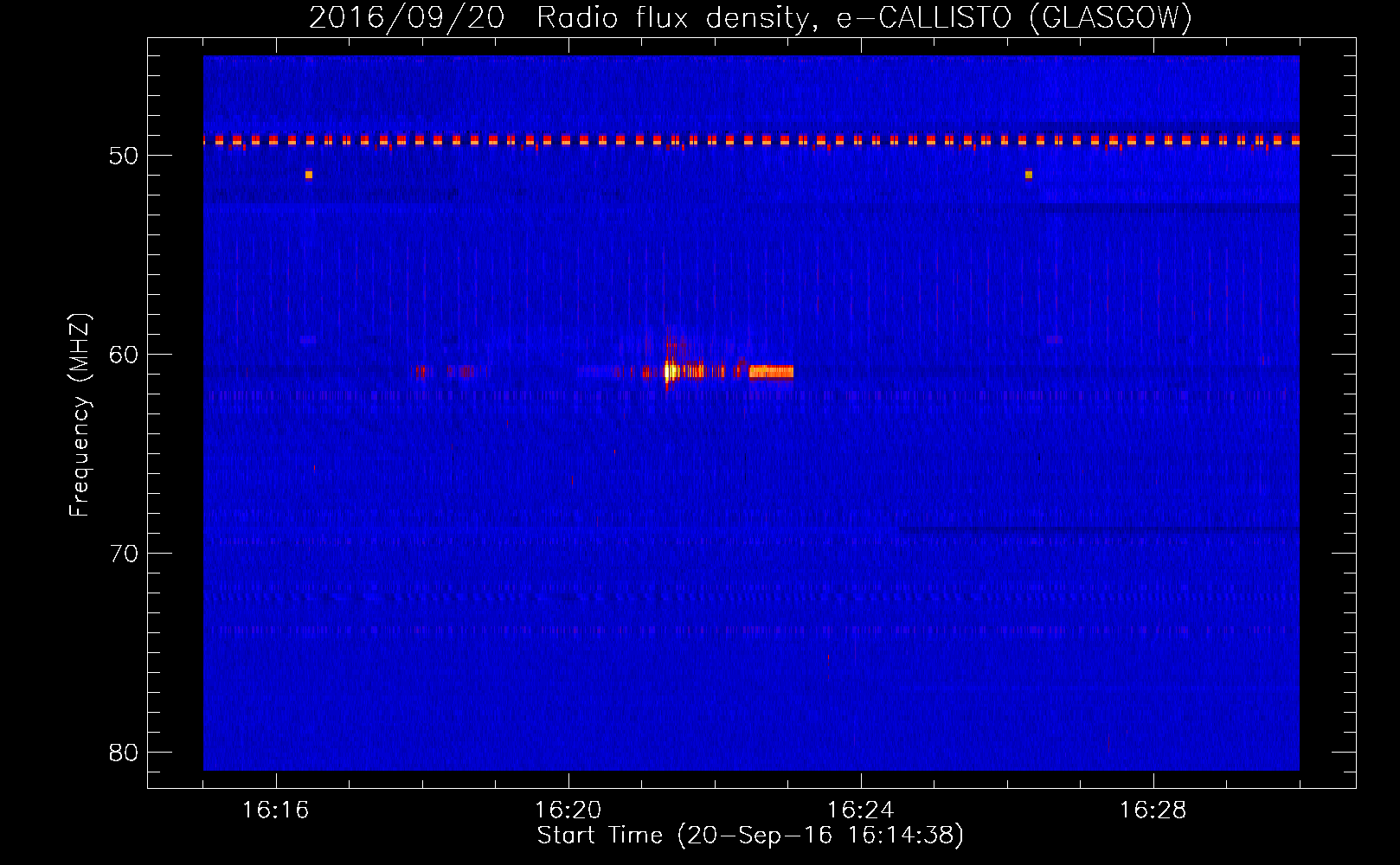The width and height of the screenshot is (1400, 865).
Task: Click the '60' frequency axis label
Action: coord(124,355)
